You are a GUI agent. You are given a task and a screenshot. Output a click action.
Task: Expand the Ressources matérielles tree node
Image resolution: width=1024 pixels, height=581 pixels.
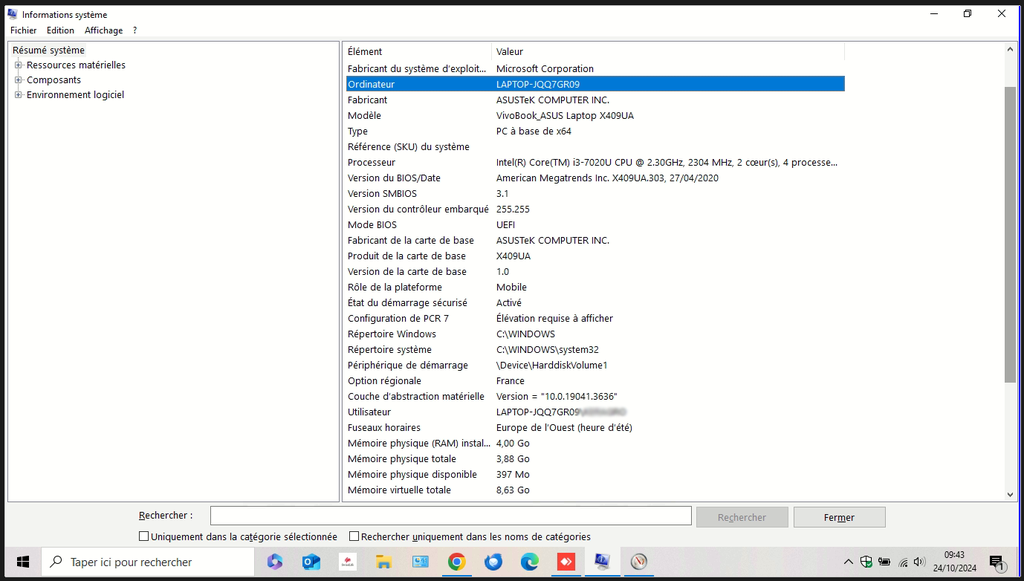point(18,65)
